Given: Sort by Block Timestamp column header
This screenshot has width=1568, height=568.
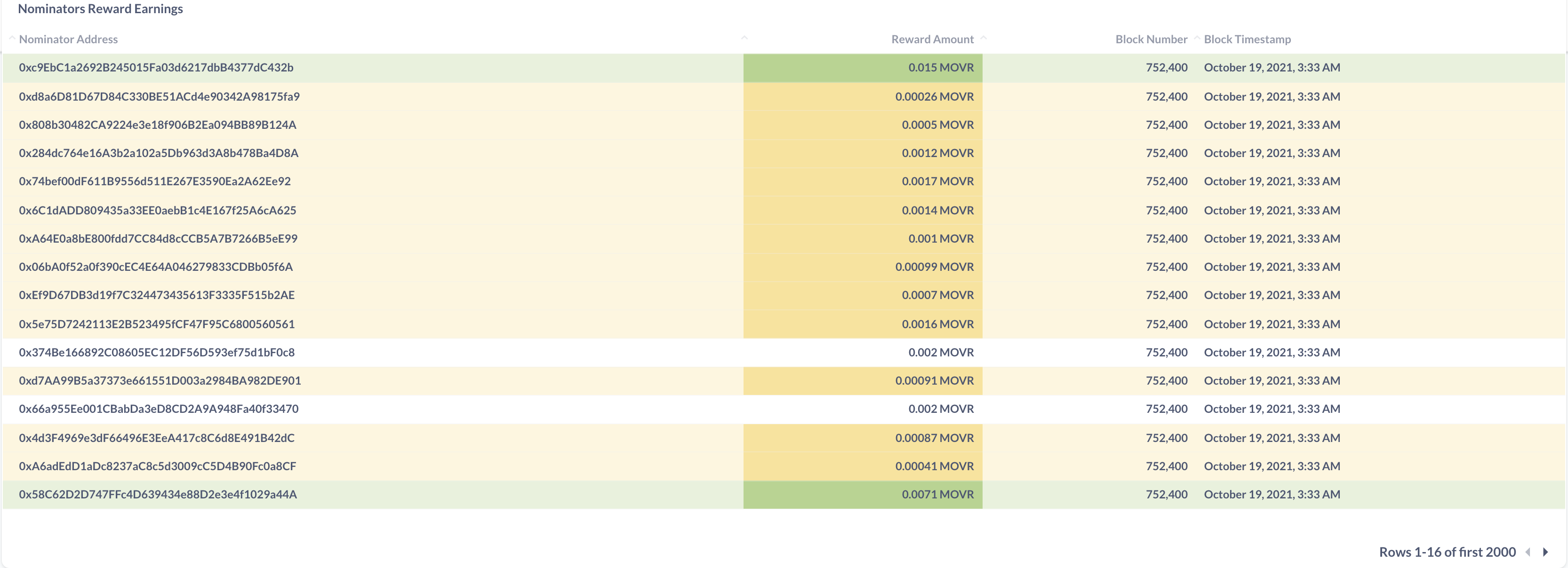Looking at the screenshot, I should tap(1247, 39).
